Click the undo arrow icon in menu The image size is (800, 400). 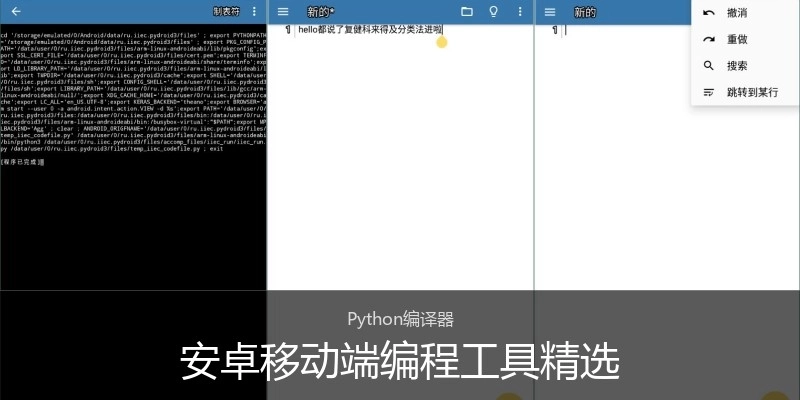click(x=709, y=13)
